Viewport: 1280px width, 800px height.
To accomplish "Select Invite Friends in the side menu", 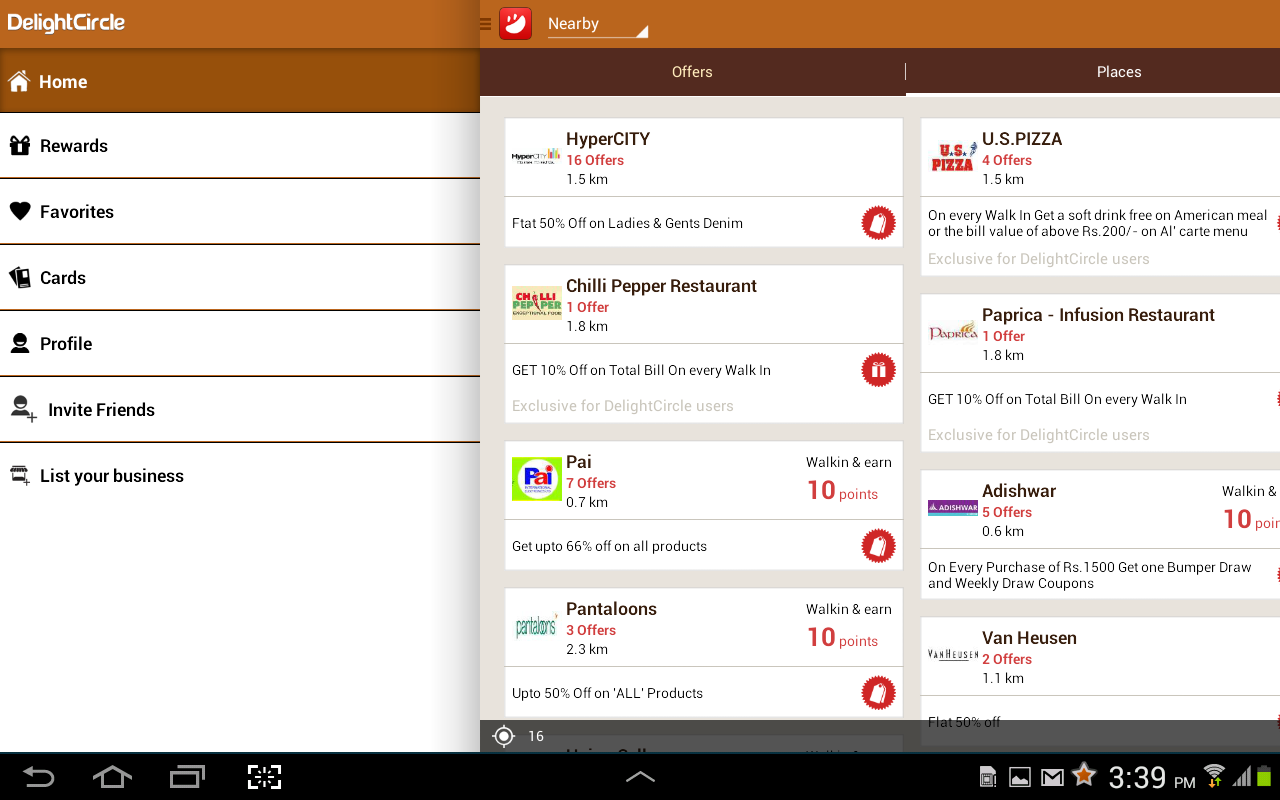I will click(240, 410).
